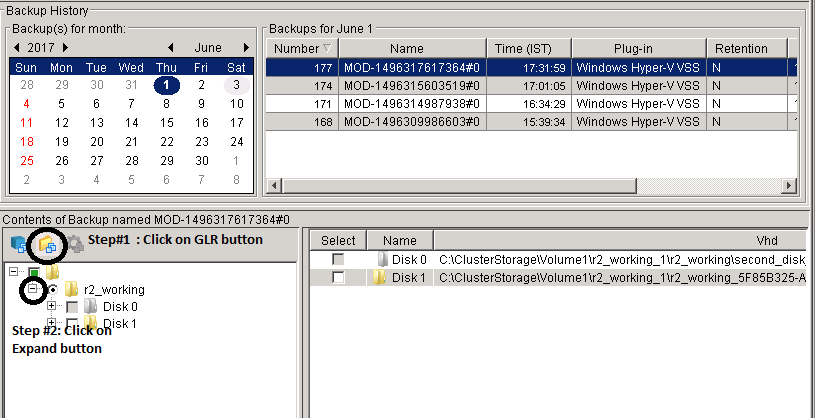Click the GLR folder restore button
The image size is (815, 418).
(x=47, y=244)
